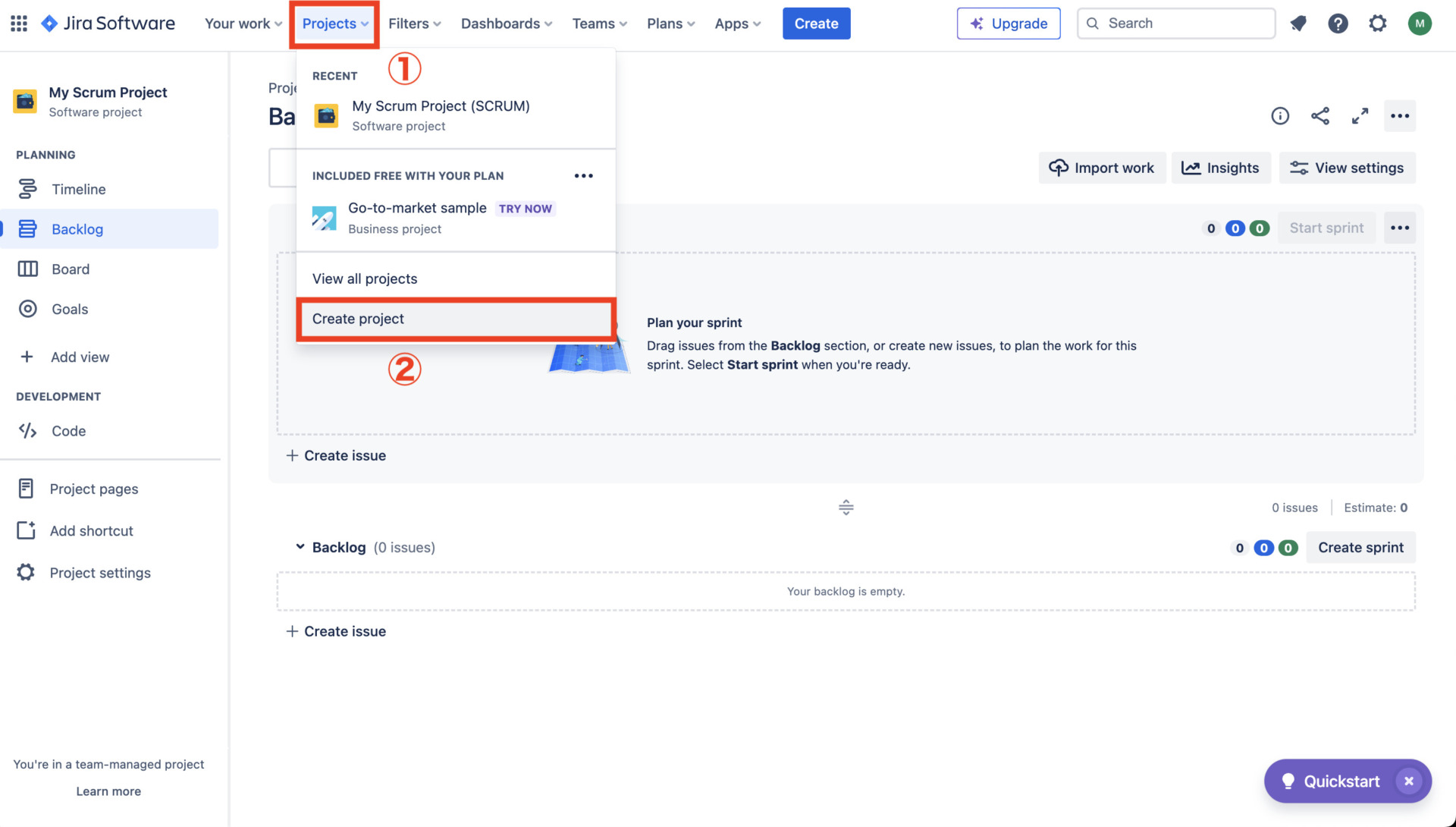
Task: Open Insights for the sprint
Action: [x=1221, y=168]
